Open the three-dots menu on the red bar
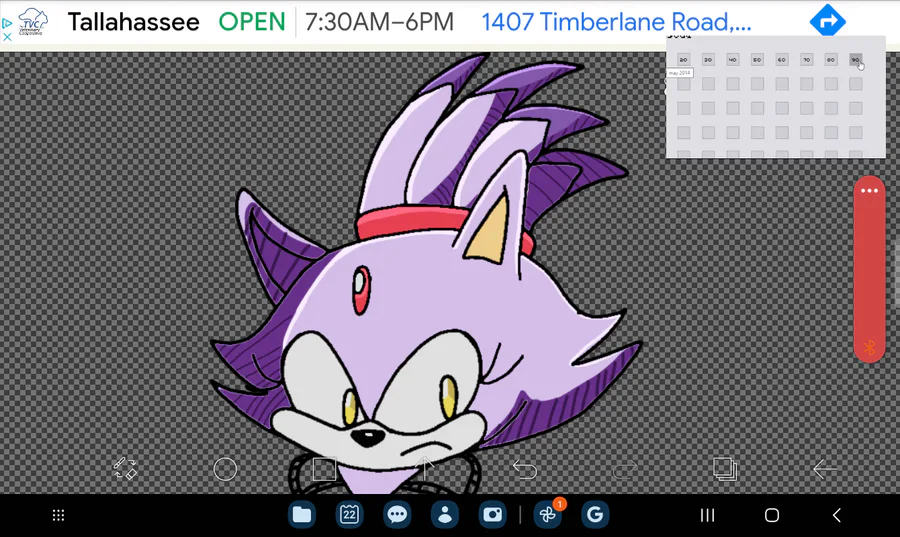Screen dimensions: 900x537 click(869, 190)
